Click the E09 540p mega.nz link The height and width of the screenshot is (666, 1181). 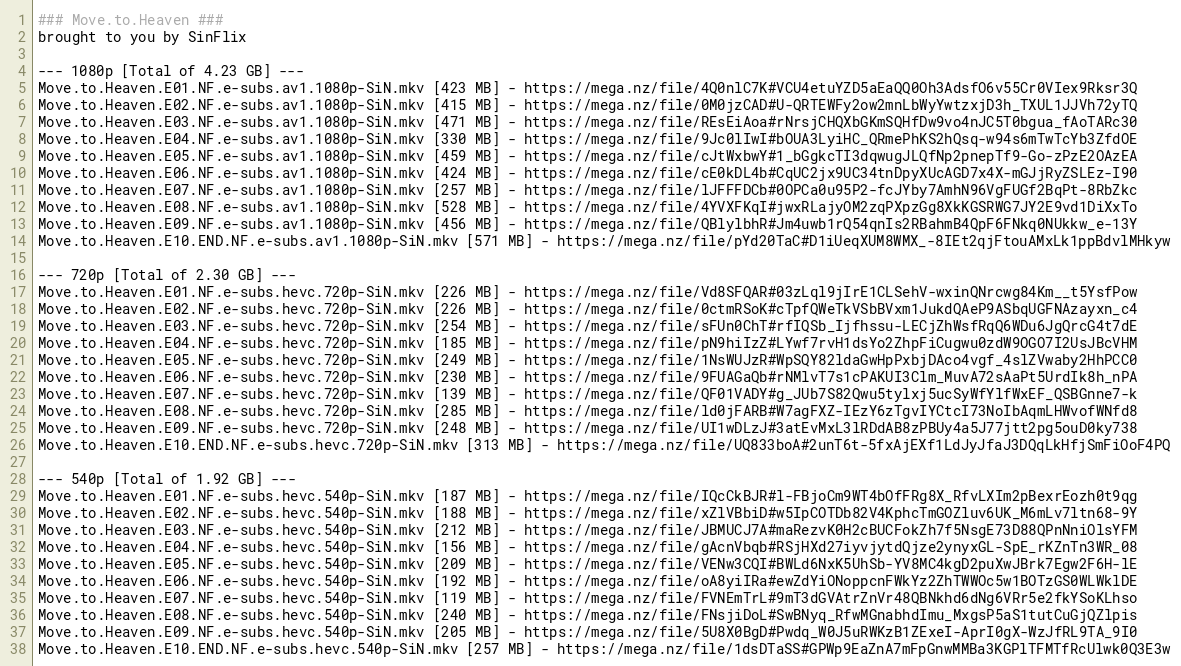tap(830, 632)
